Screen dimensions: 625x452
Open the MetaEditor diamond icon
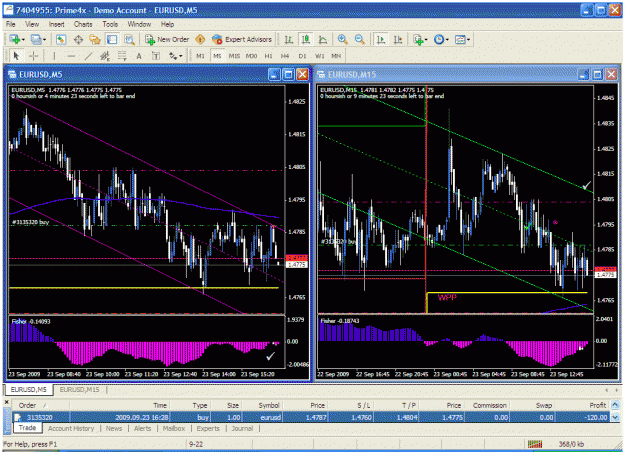[x=200, y=39]
